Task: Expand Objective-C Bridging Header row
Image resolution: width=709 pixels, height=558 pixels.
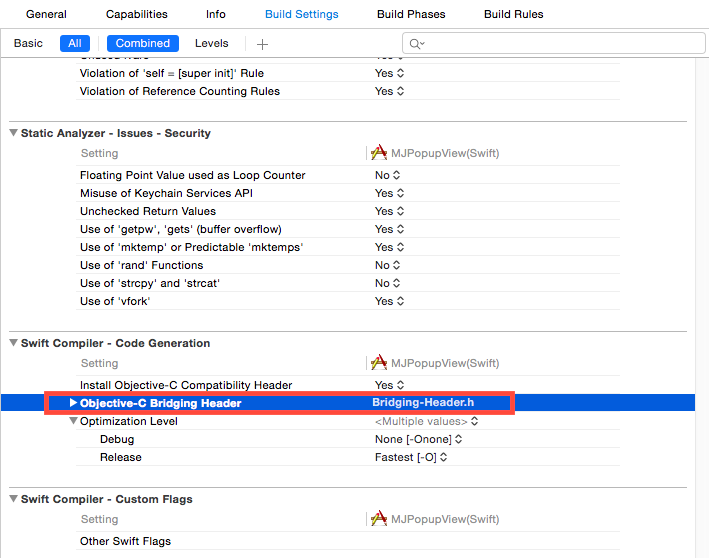Action: [73, 403]
